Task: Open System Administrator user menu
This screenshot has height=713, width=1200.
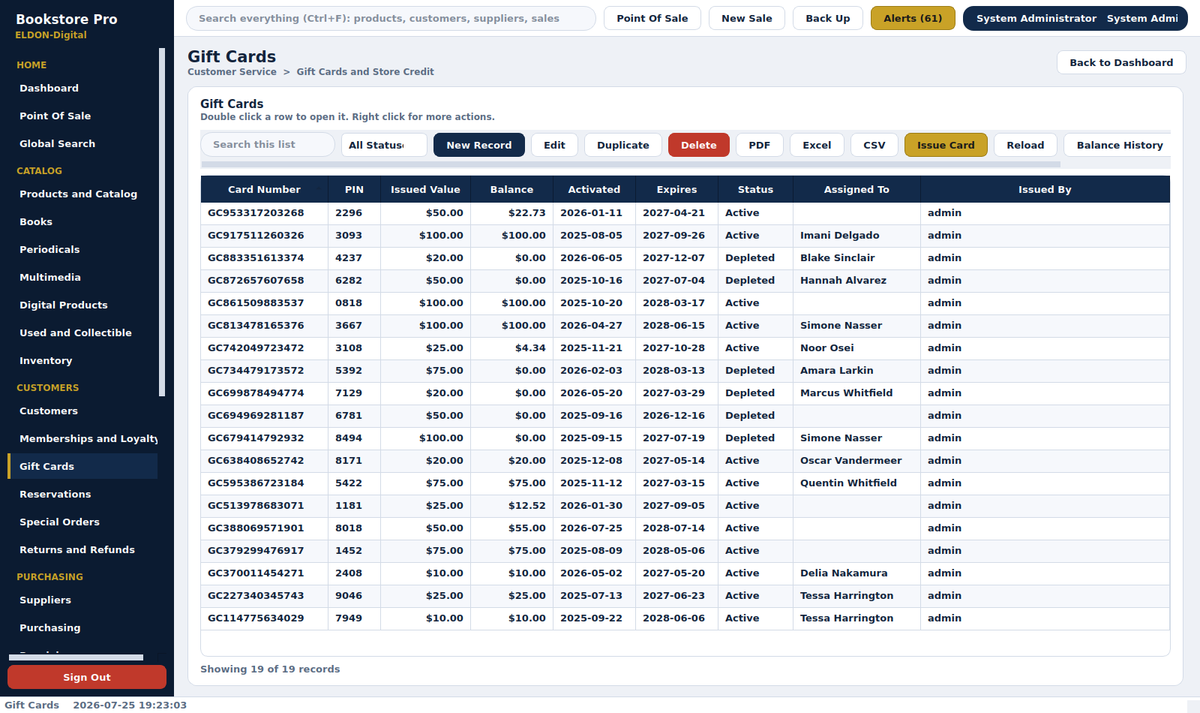Action: [1075, 18]
